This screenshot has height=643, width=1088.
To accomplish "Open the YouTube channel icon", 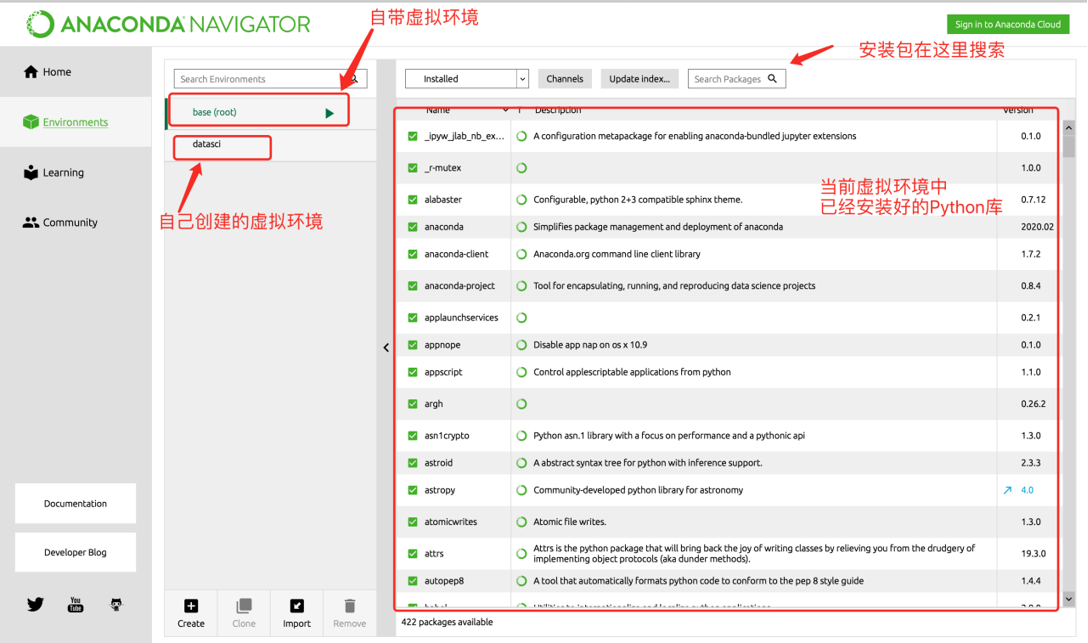I will (x=76, y=605).
